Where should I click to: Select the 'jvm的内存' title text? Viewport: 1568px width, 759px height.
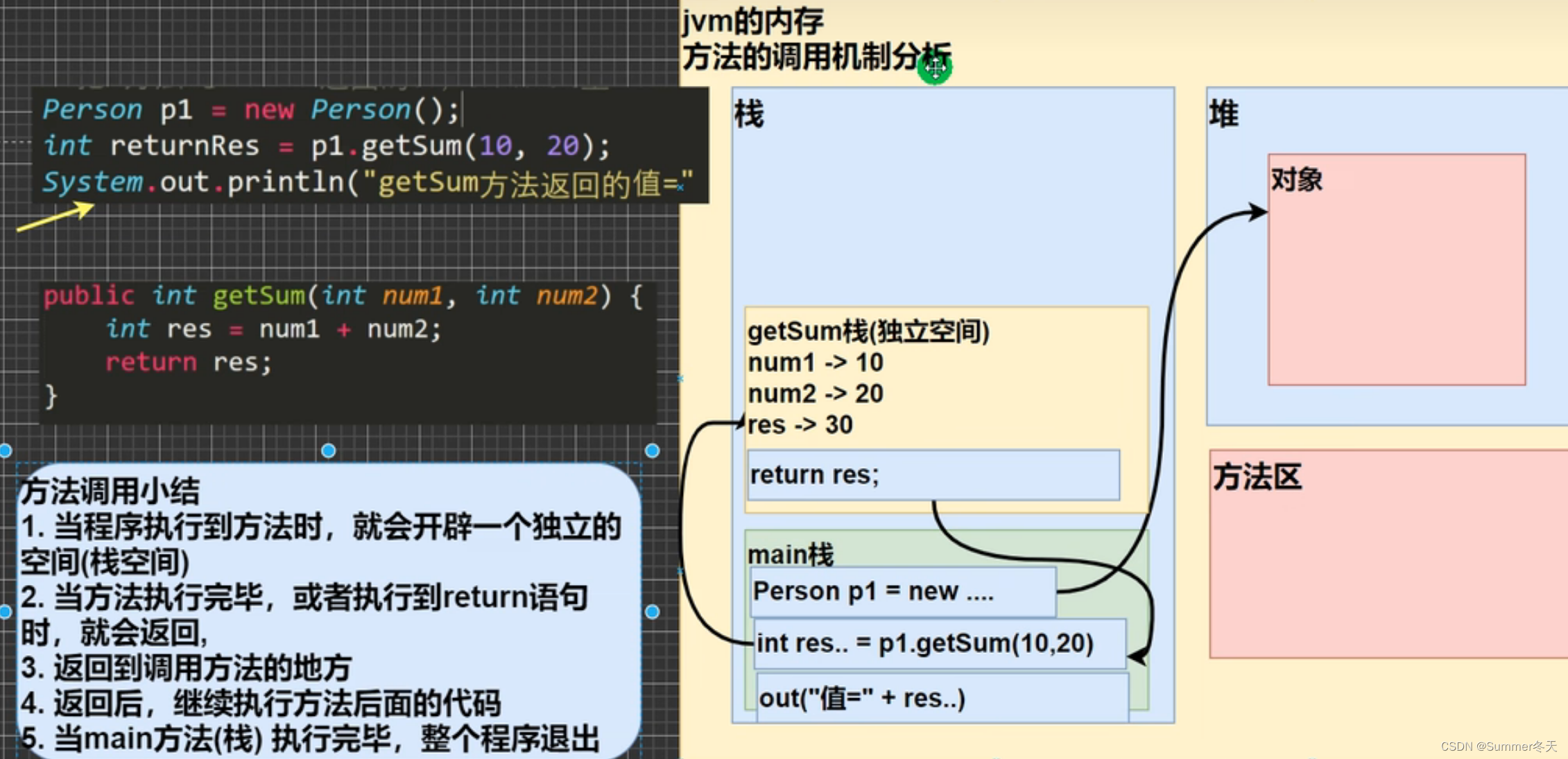click(x=752, y=21)
